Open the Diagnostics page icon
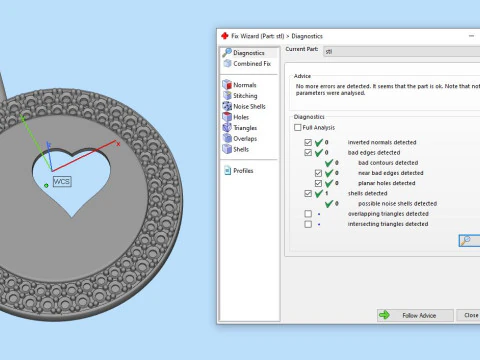 [x=227, y=52]
